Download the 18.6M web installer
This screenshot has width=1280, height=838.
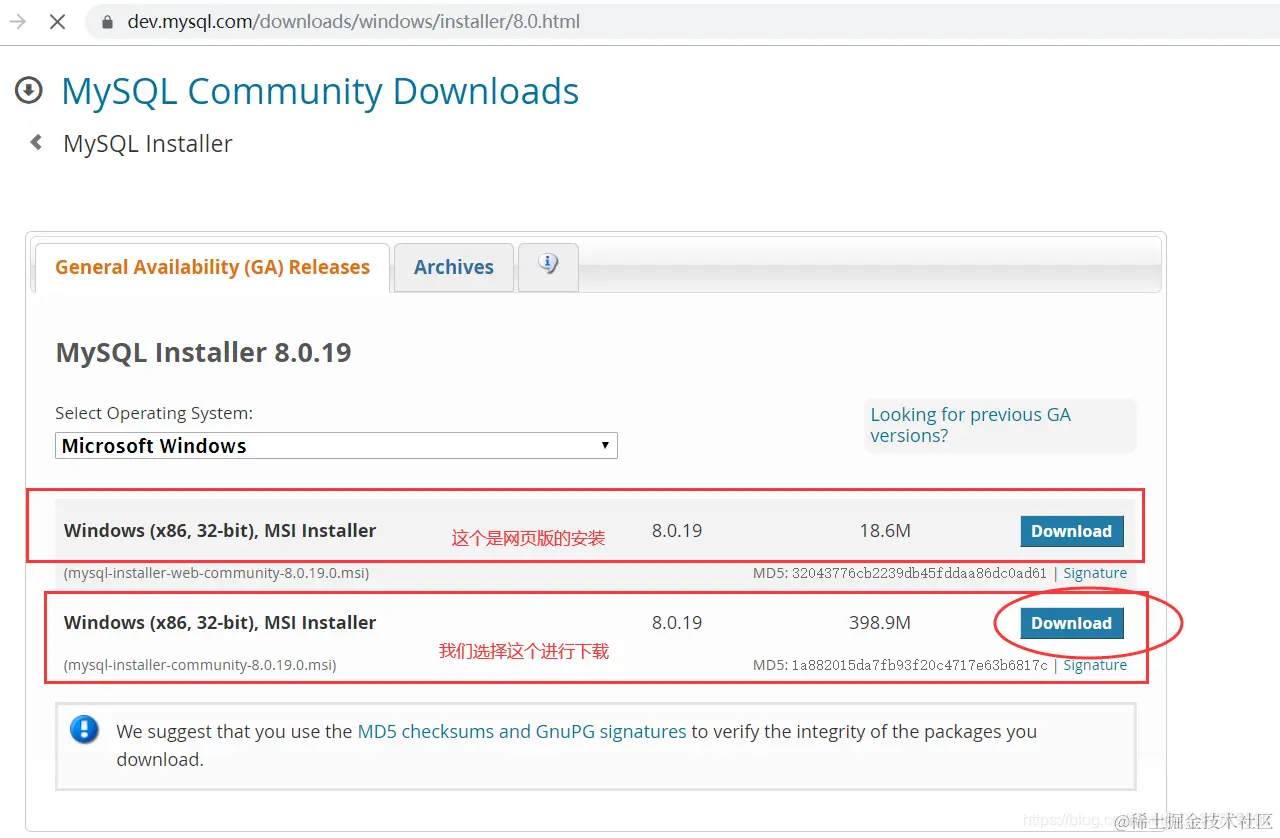(x=1072, y=531)
